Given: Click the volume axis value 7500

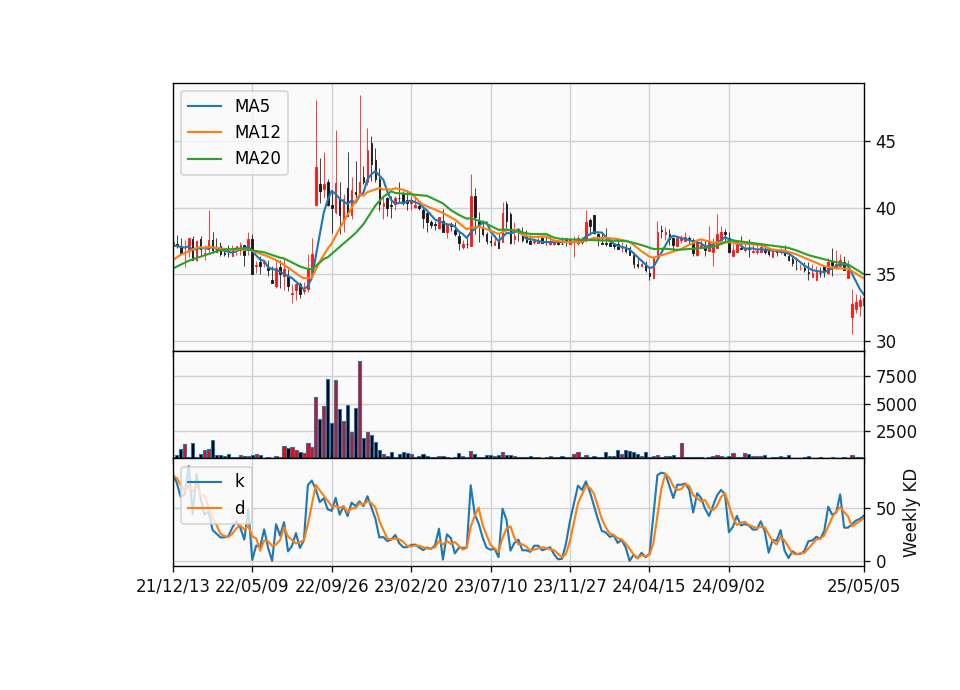Looking at the screenshot, I should 896,377.
